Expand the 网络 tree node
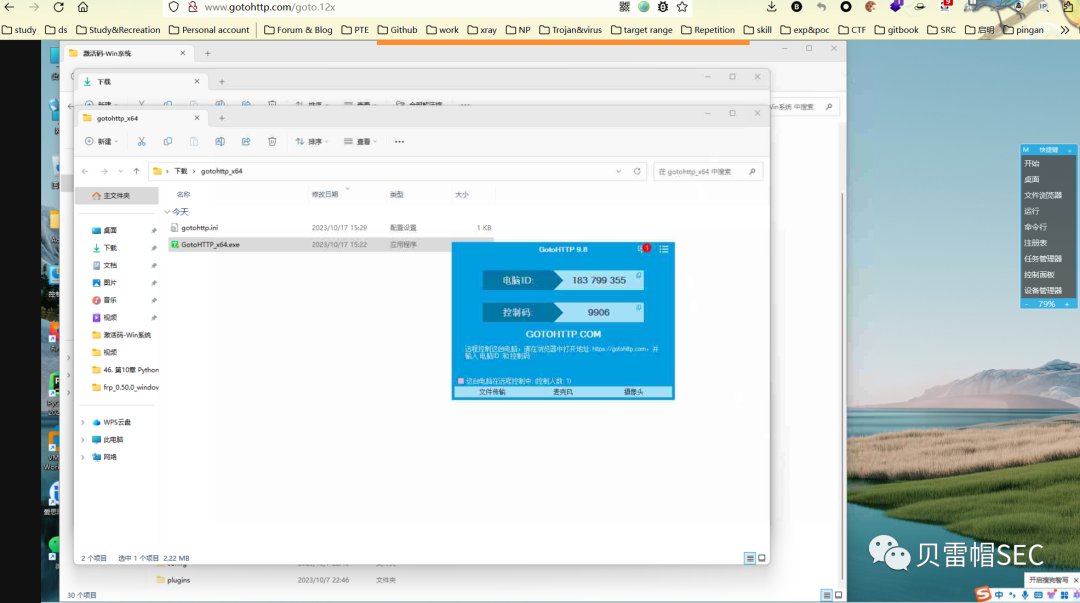Viewport: 1080px width, 603px height. pos(83,457)
